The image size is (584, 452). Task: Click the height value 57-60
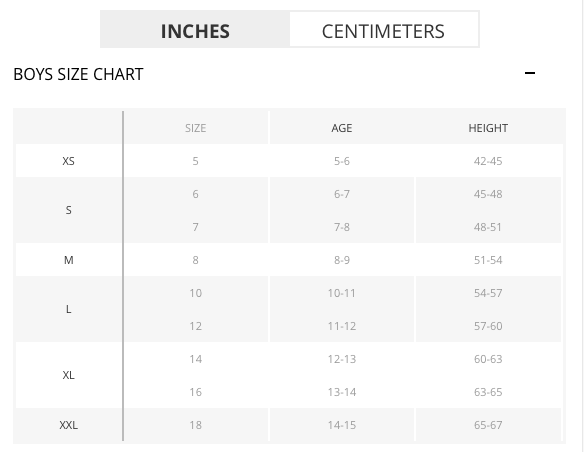click(x=488, y=326)
